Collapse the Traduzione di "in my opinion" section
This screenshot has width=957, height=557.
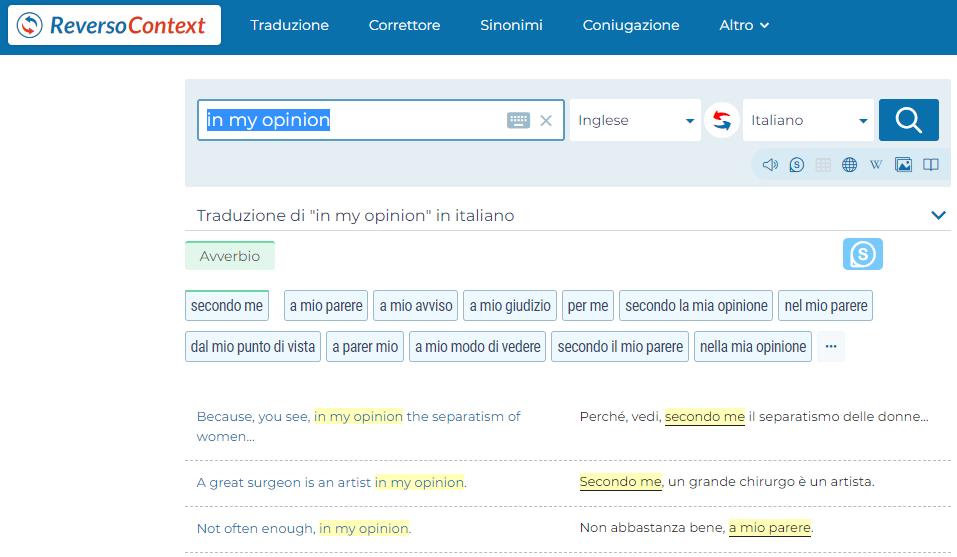click(x=938, y=215)
